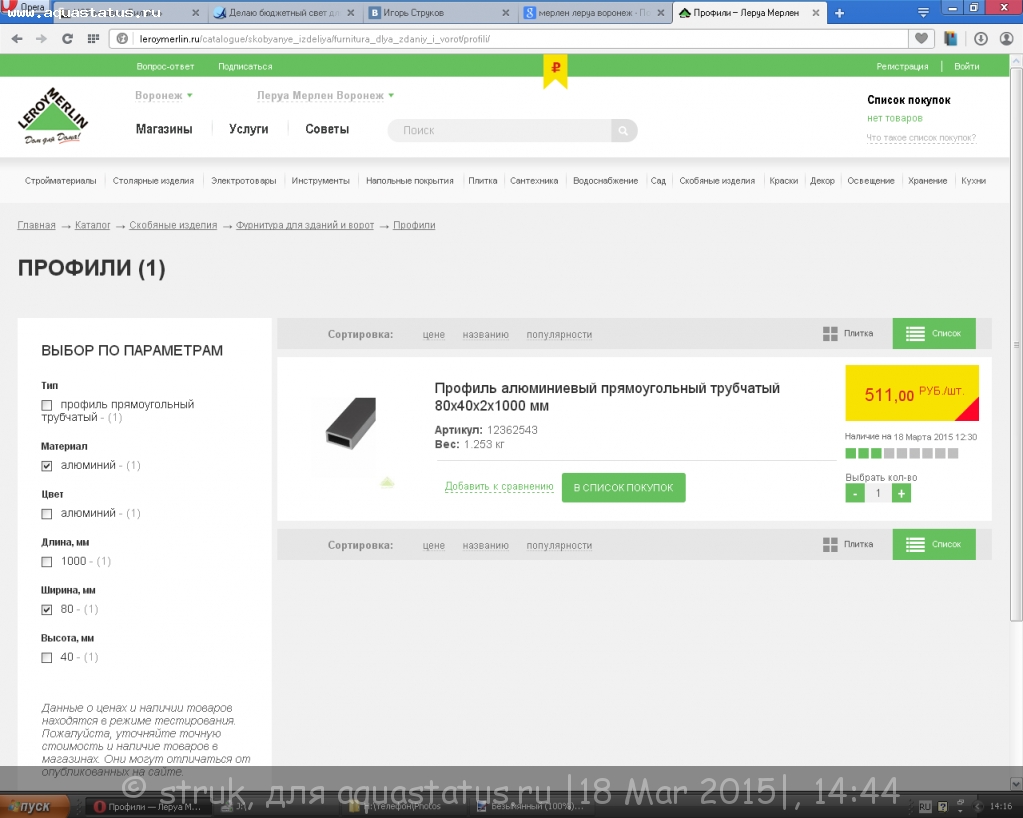Click the stock availability indicator bar

coord(901,453)
